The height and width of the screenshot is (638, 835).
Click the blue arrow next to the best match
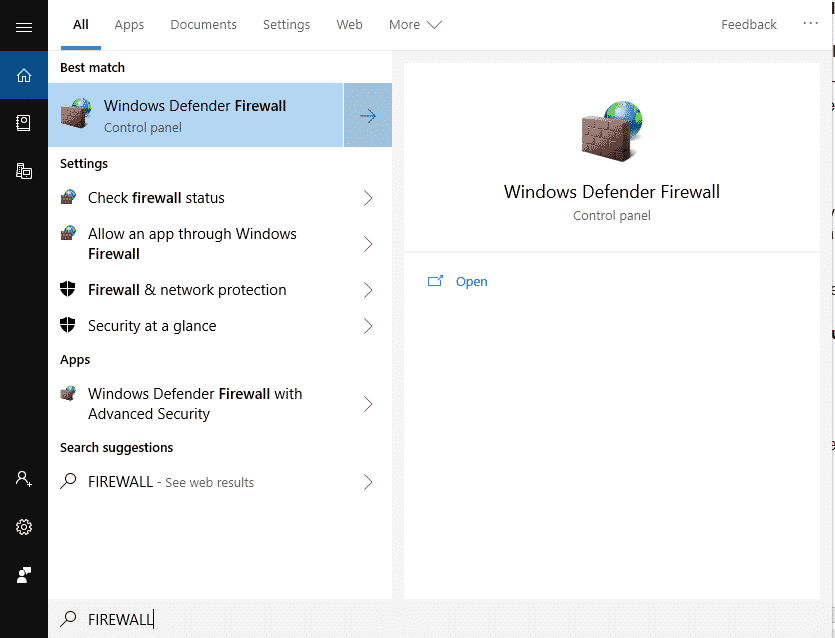tap(367, 115)
